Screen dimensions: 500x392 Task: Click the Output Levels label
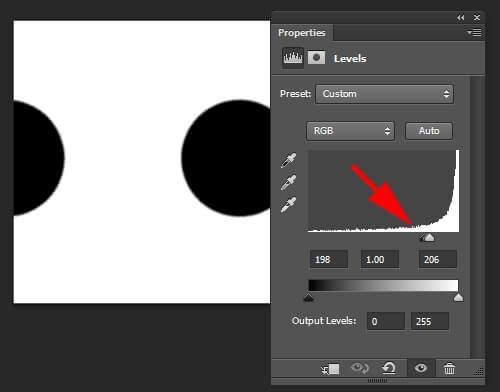click(324, 321)
